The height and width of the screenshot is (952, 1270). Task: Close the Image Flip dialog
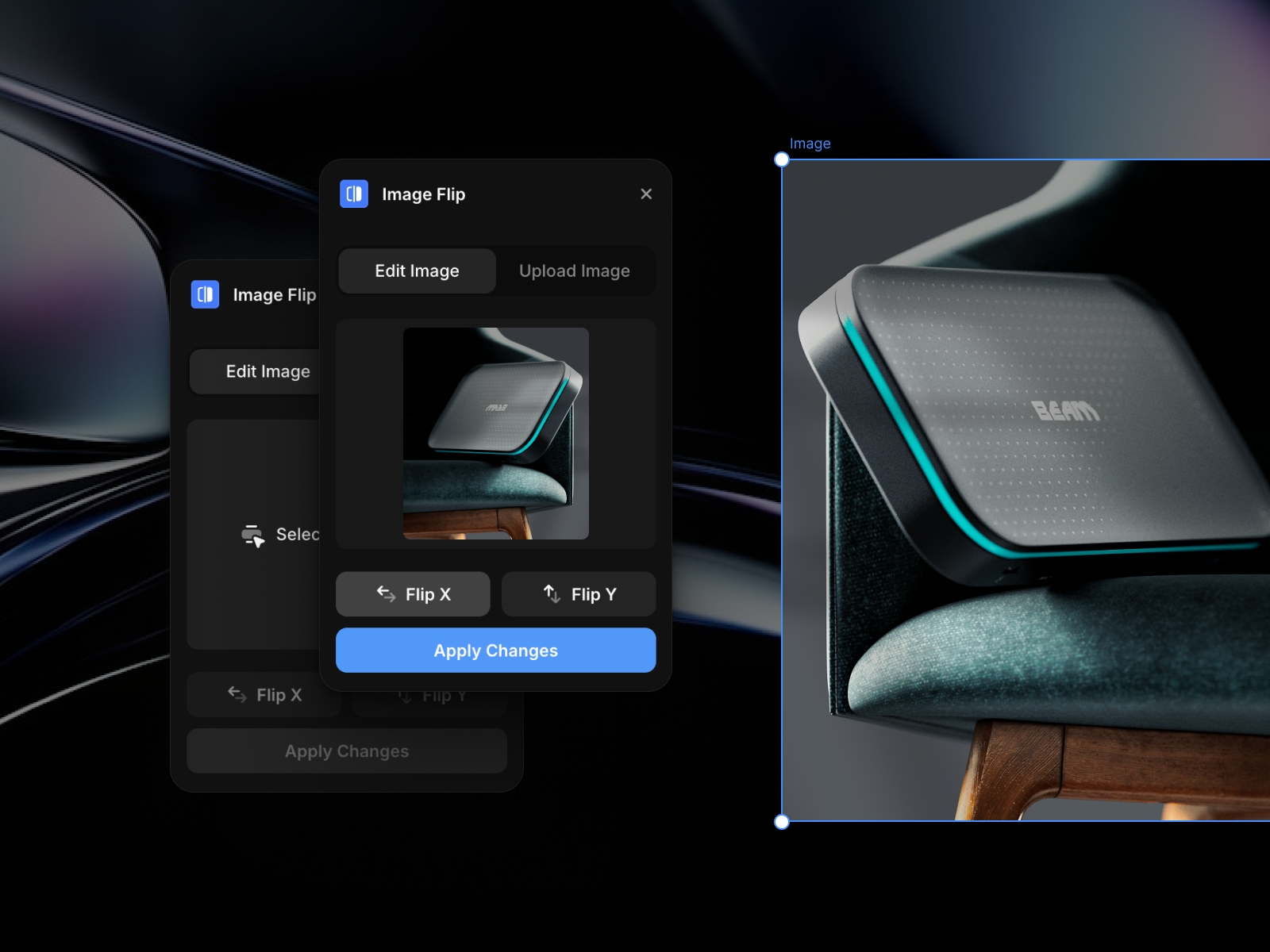pos(646,194)
